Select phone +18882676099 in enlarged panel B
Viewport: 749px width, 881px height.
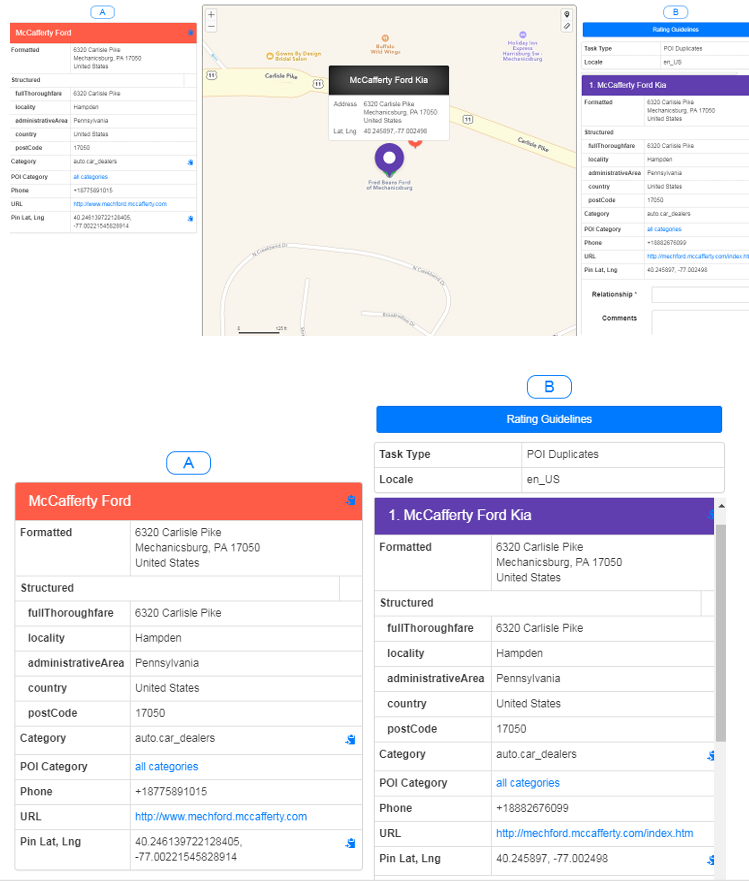tap(532, 809)
